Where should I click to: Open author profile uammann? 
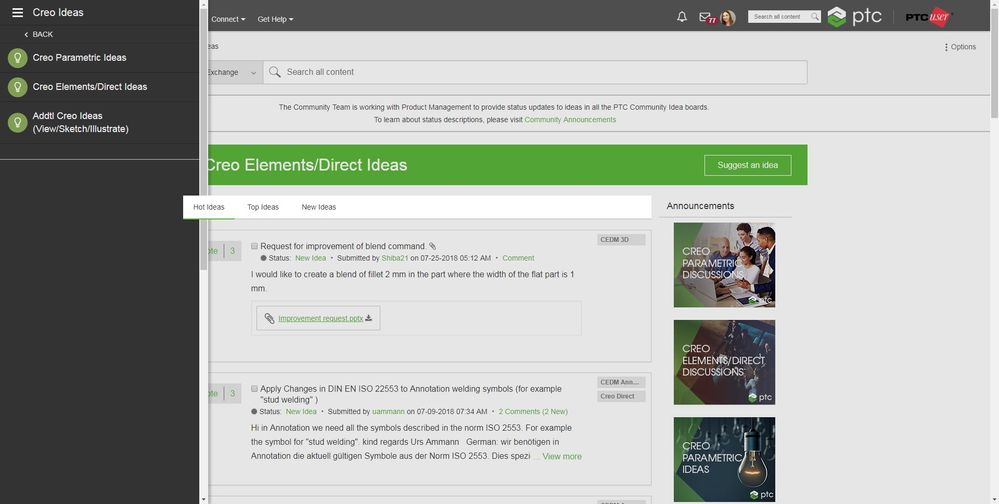[388, 412]
